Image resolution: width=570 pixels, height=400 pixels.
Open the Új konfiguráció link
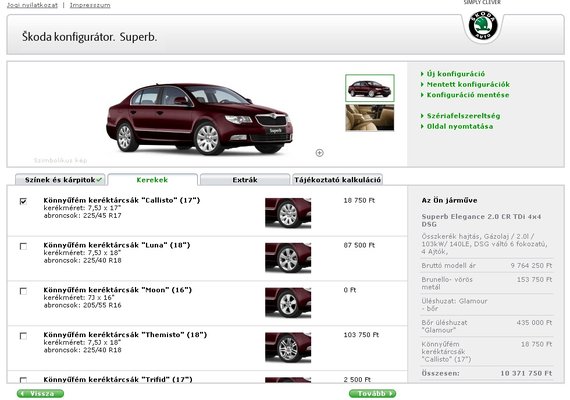453,74
